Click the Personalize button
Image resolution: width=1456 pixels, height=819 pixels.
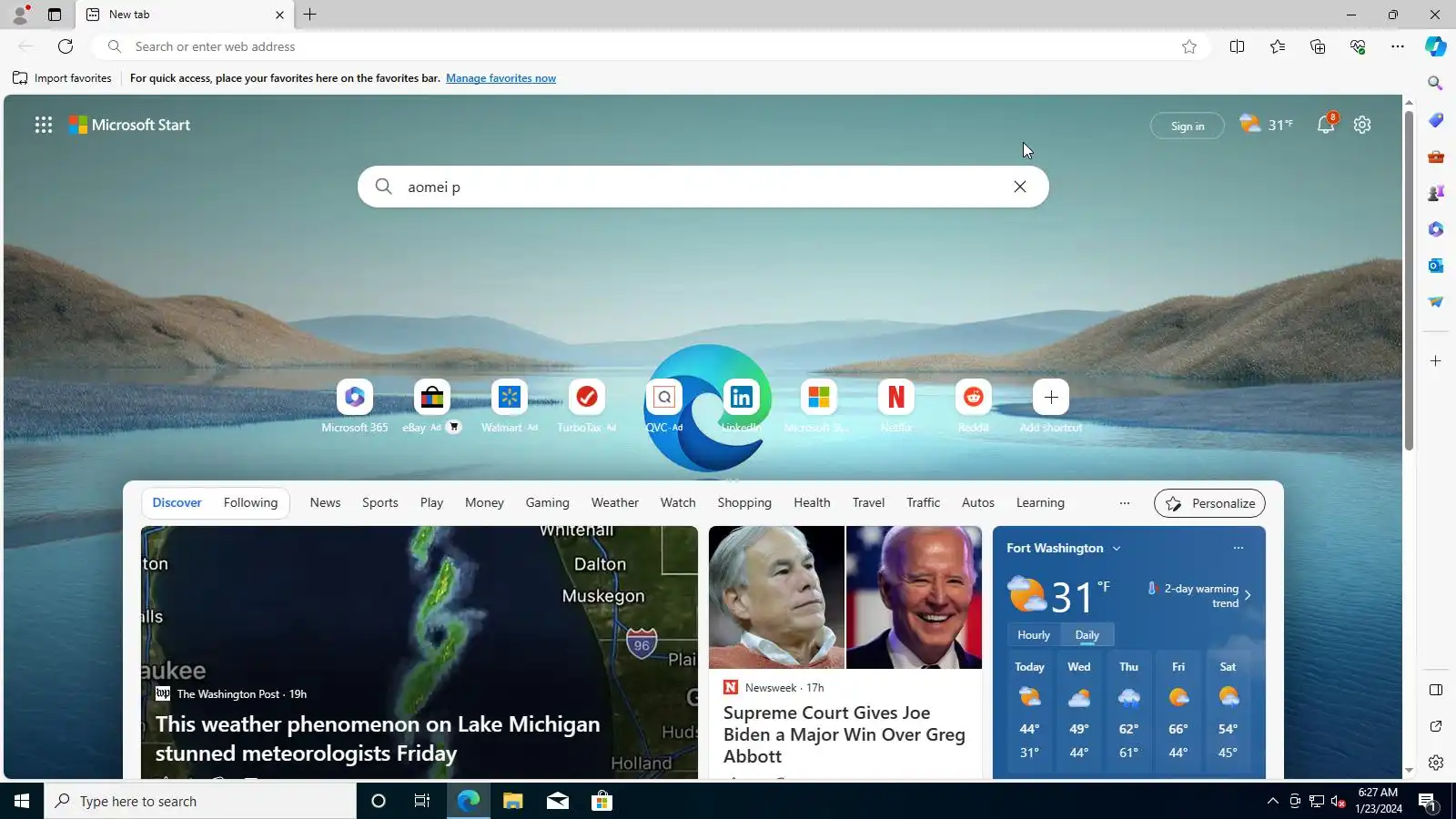(1210, 503)
